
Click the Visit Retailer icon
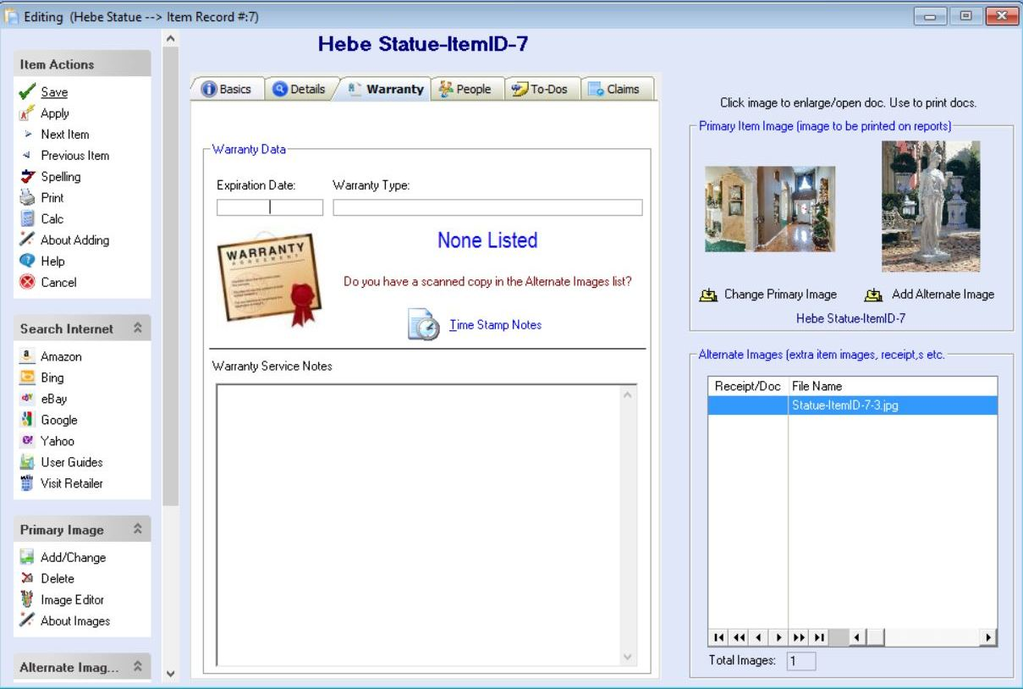[x=27, y=483]
